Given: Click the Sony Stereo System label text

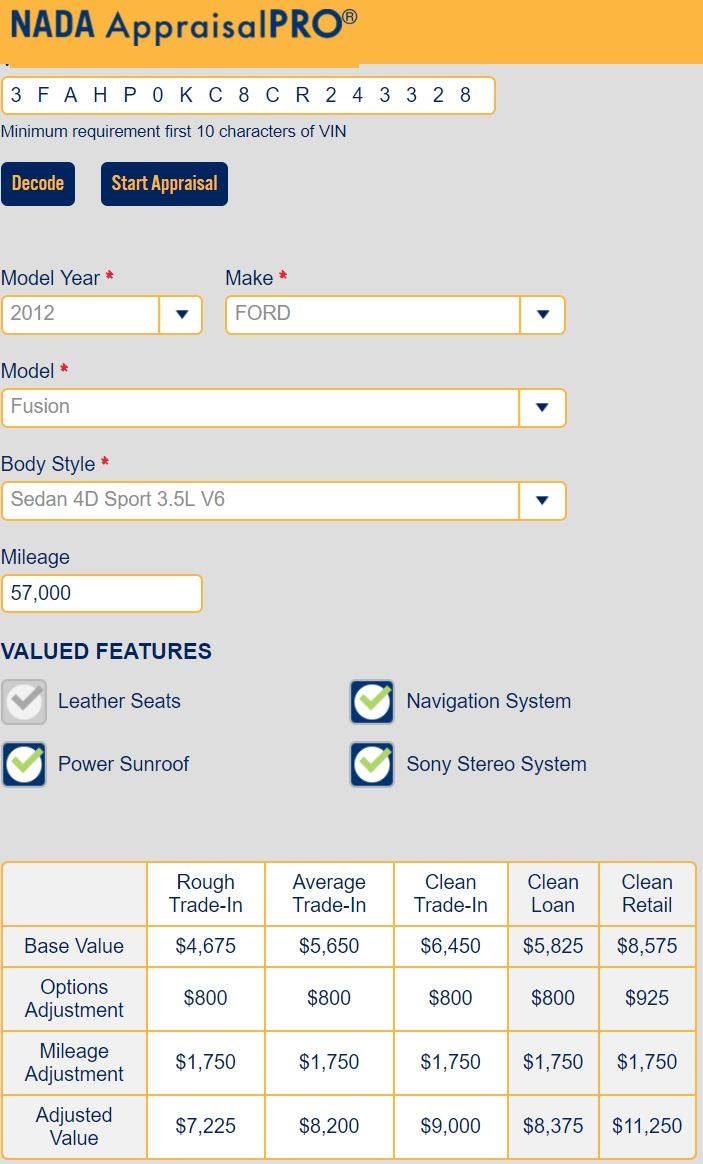Looking at the screenshot, I should [x=497, y=764].
